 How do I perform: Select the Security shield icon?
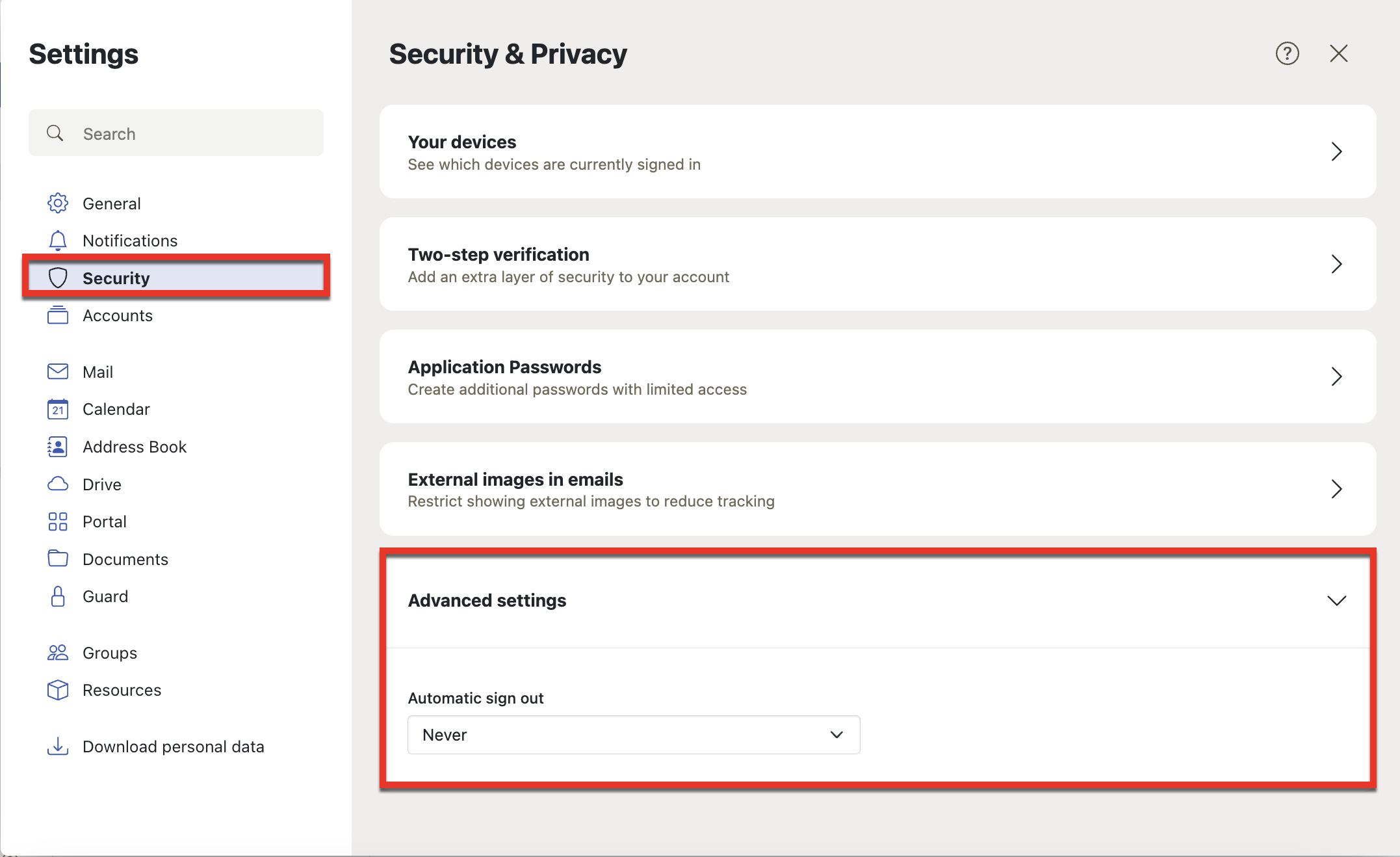(58, 278)
